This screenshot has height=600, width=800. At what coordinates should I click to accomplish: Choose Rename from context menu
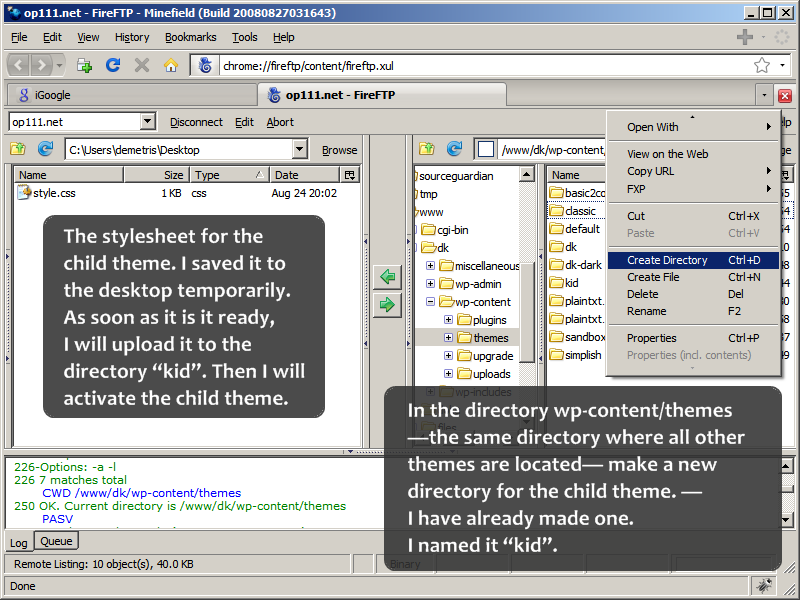click(x=693, y=311)
